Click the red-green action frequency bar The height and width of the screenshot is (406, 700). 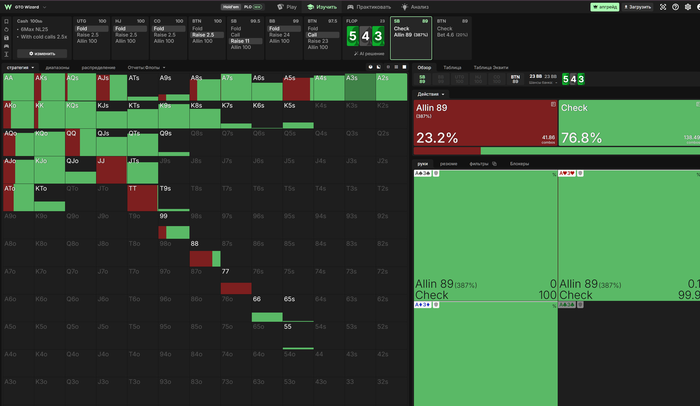point(557,151)
